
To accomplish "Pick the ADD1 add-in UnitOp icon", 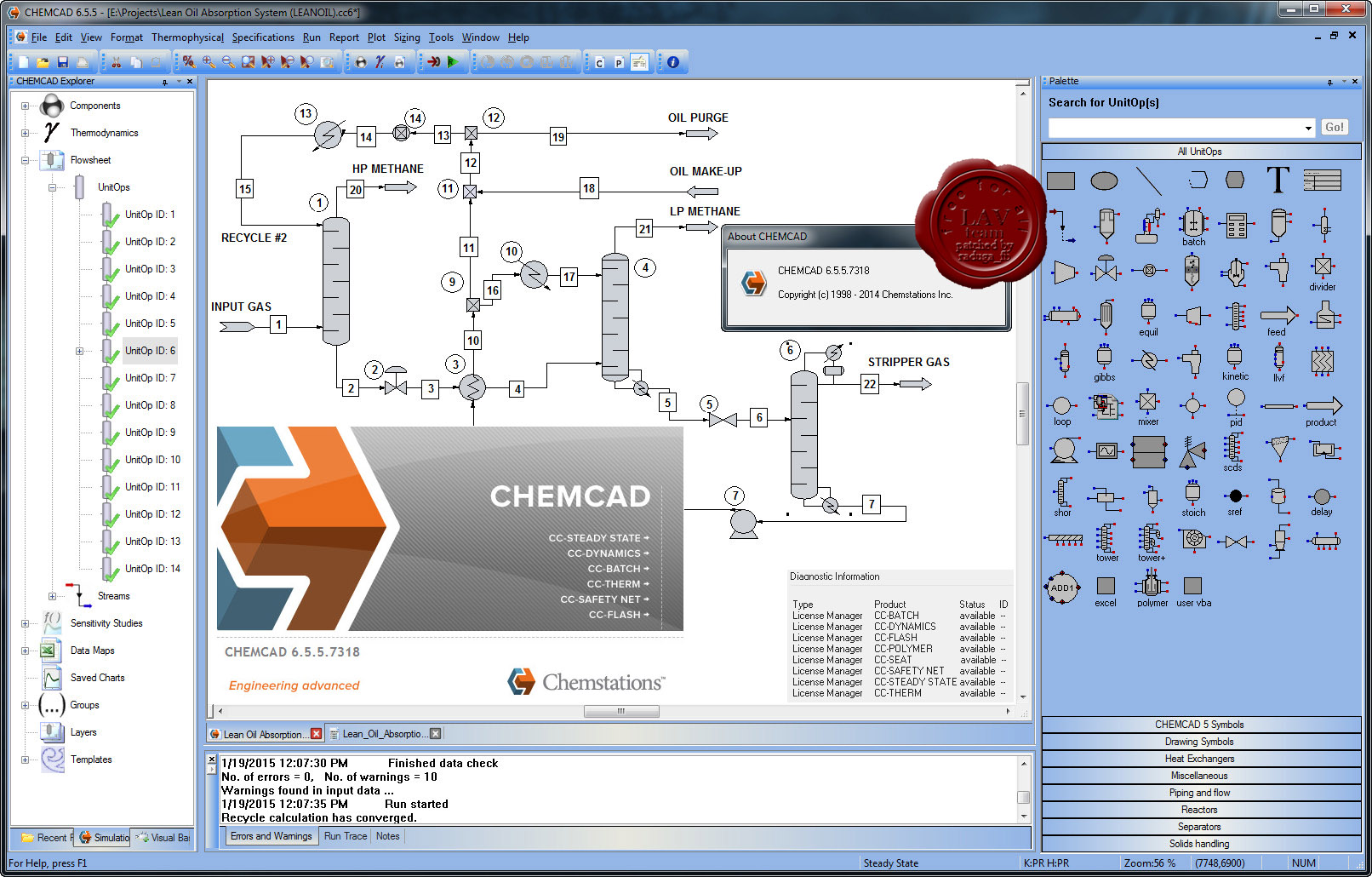I will pos(1061,588).
